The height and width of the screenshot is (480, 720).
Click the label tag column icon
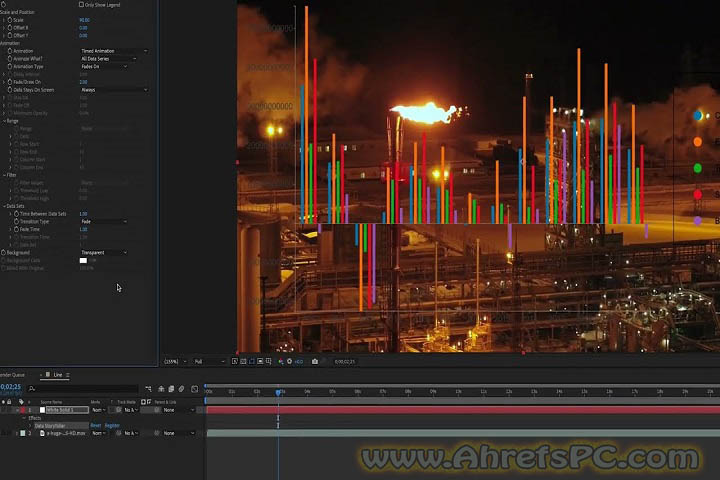(21, 402)
